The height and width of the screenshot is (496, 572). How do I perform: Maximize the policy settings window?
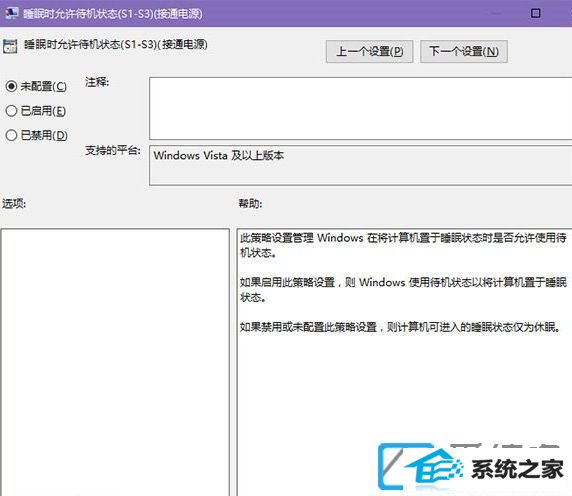[536, 13]
